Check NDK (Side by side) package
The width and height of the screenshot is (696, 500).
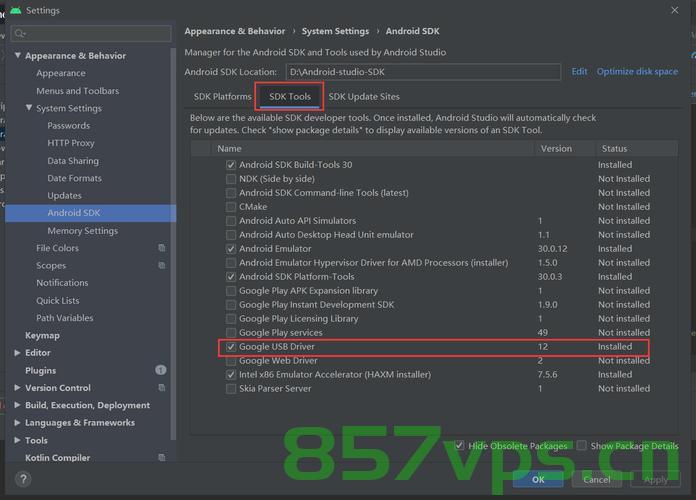click(231, 179)
